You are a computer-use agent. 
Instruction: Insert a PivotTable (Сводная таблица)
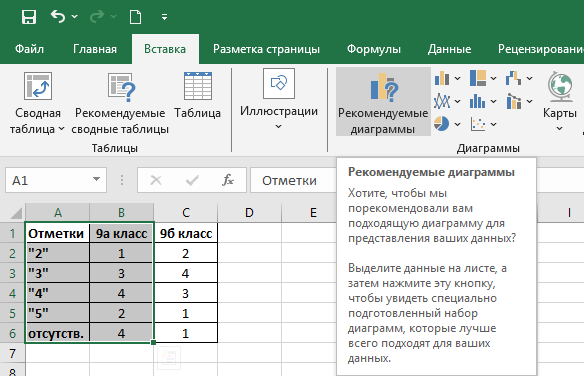coord(37,103)
